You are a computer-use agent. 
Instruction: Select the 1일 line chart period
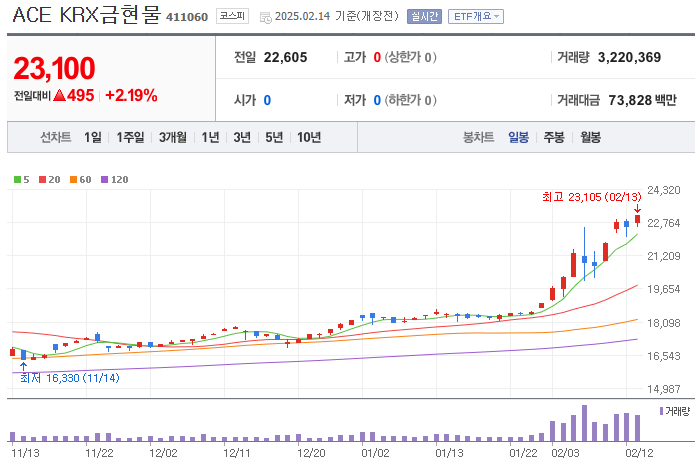pyautogui.click(x=93, y=137)
